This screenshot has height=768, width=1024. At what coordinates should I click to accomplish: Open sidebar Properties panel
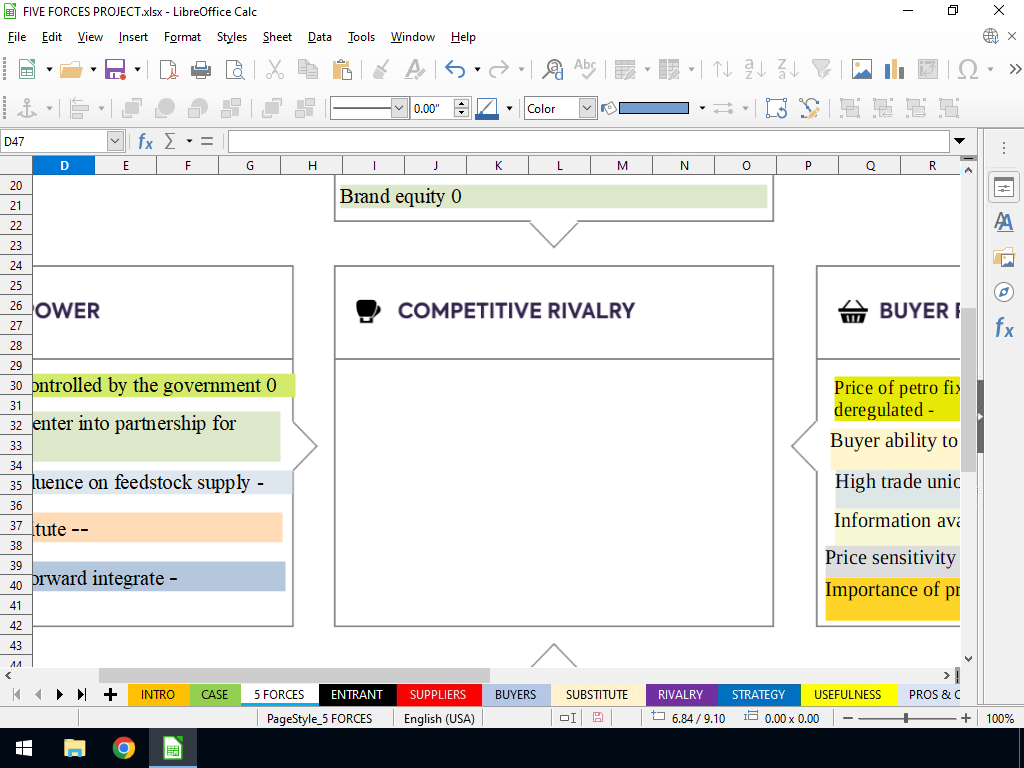pos(1004,188)
